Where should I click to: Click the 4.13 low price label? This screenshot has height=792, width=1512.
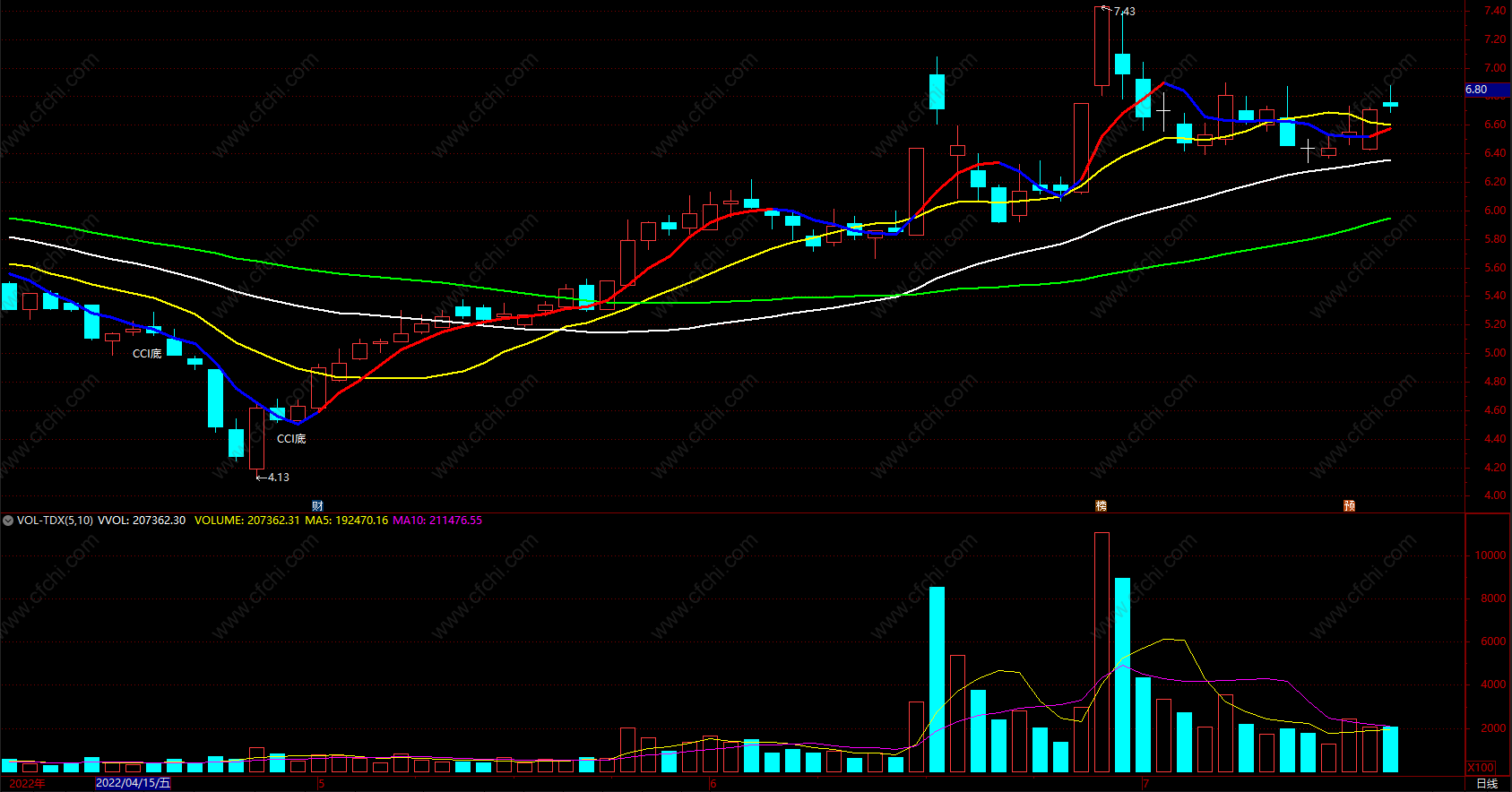[279, 478]
